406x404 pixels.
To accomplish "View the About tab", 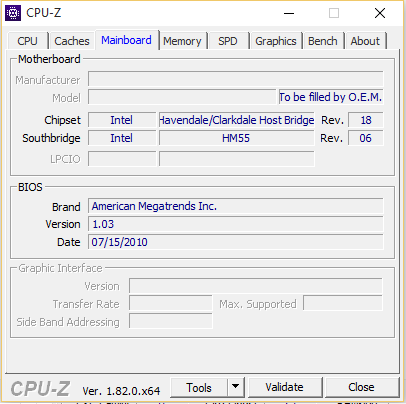I will click(365, 41).
